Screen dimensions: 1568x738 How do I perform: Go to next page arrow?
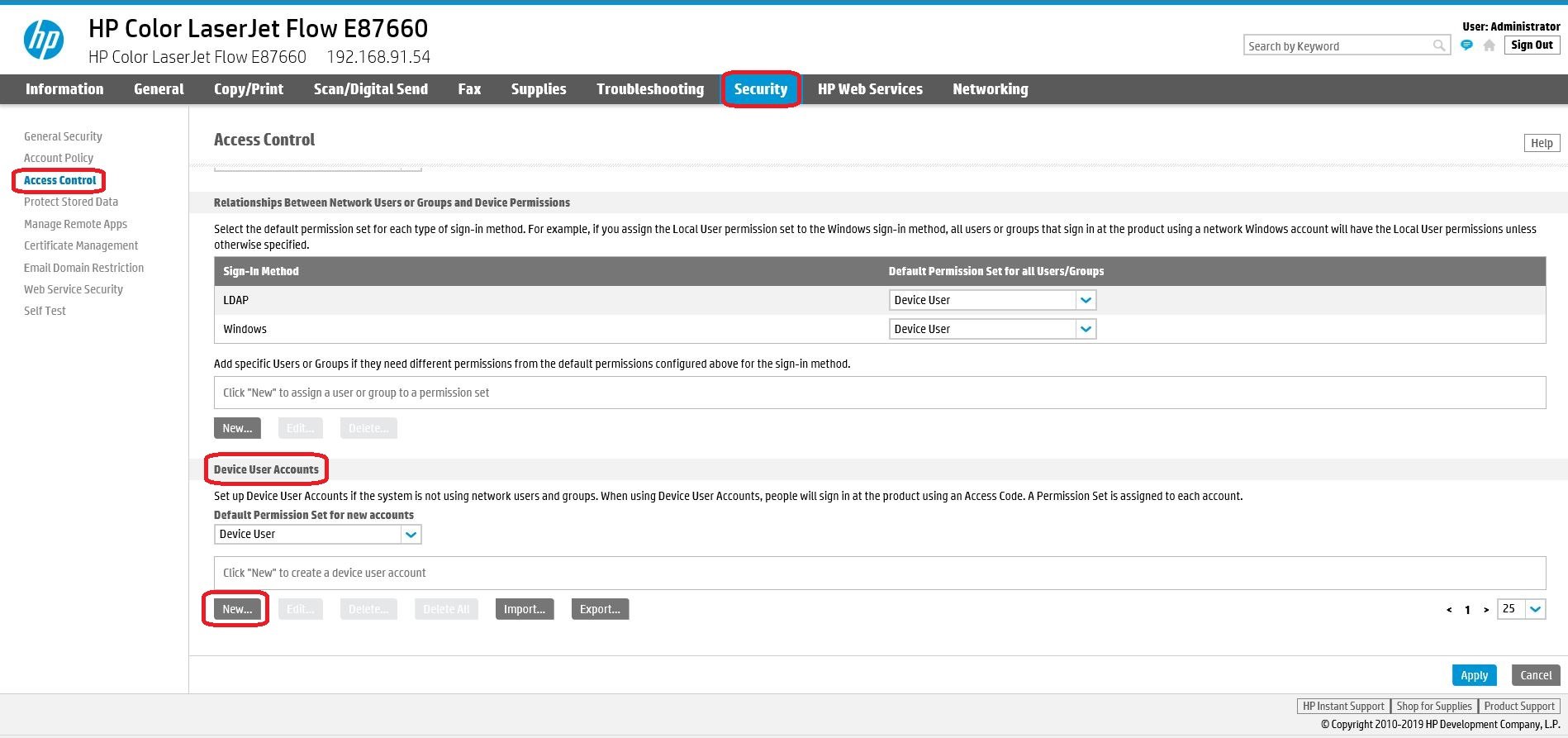click(1486, 610)
